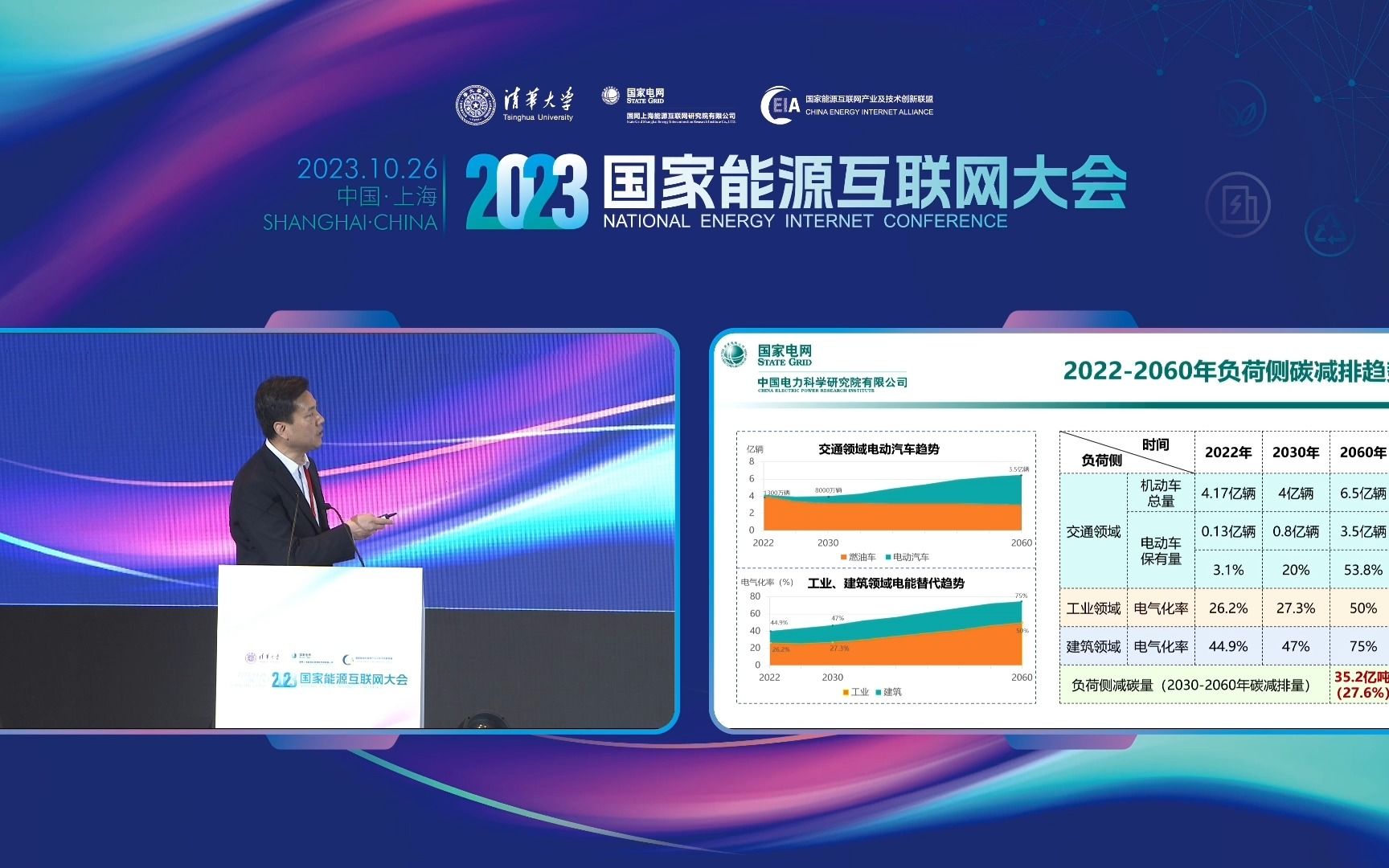1389x868 pixels.
Task: Click the 国家能源互联网大会 main title
Action: tap(865, 182)
